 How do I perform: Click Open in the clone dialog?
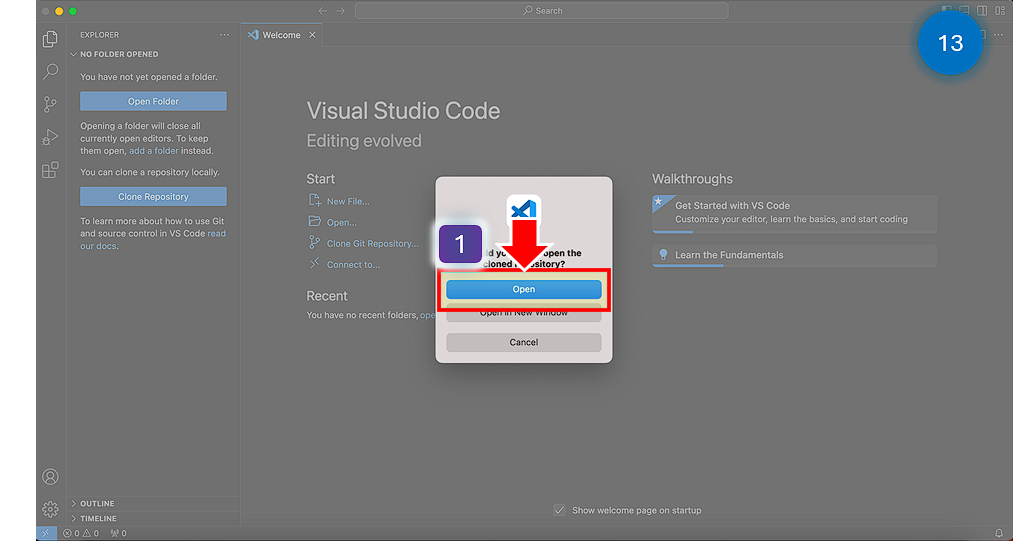(523, 290)
